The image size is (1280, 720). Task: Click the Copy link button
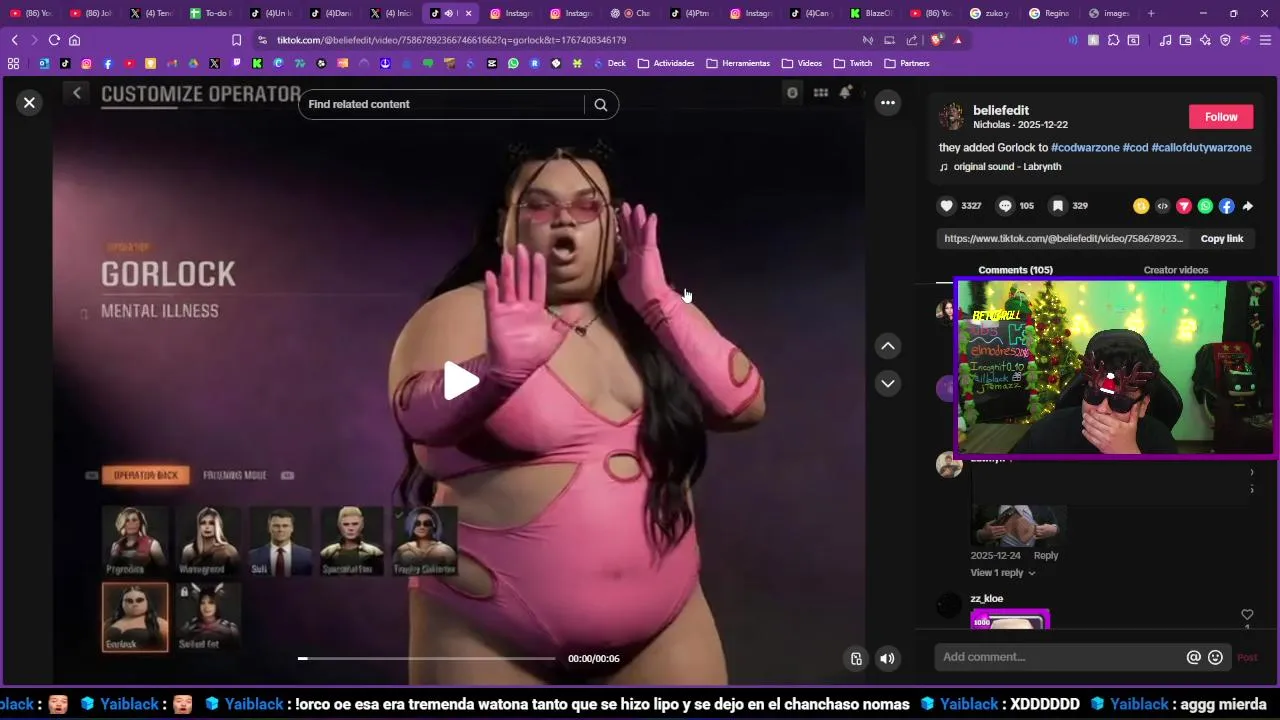click(x=1221, y=239)
